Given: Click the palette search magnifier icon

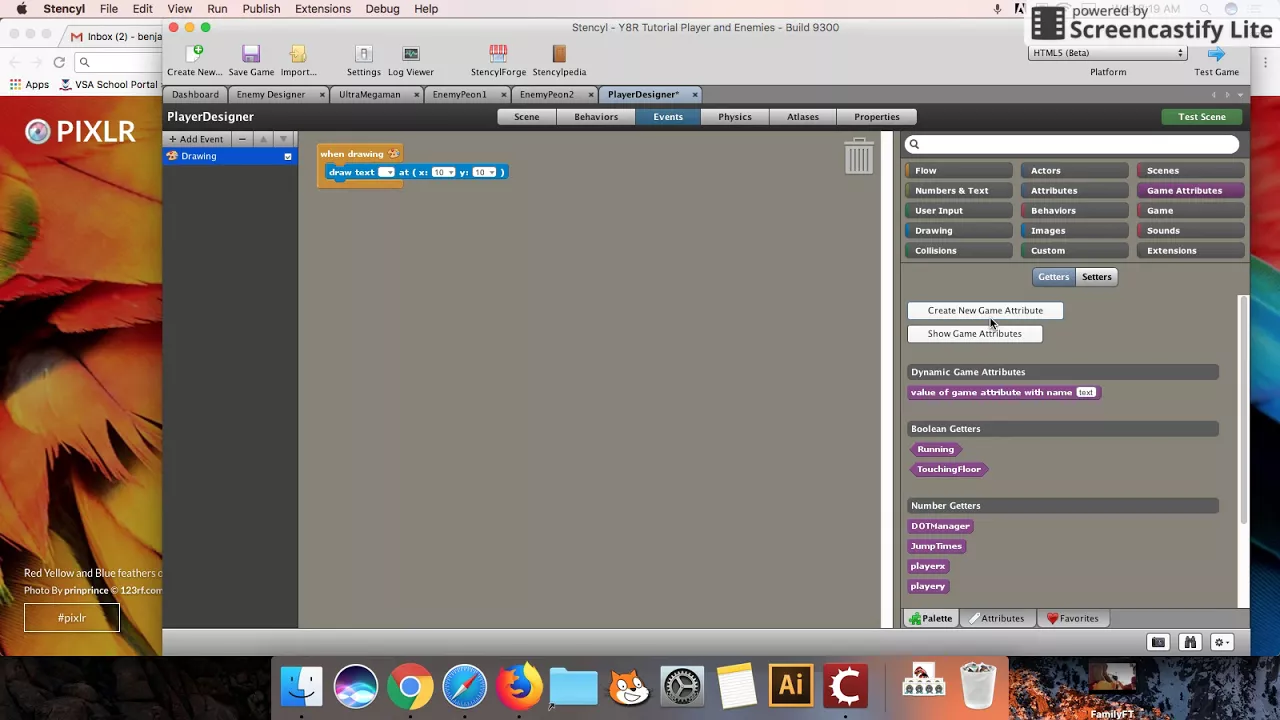Looking at the screenshot, I should 914,144.
